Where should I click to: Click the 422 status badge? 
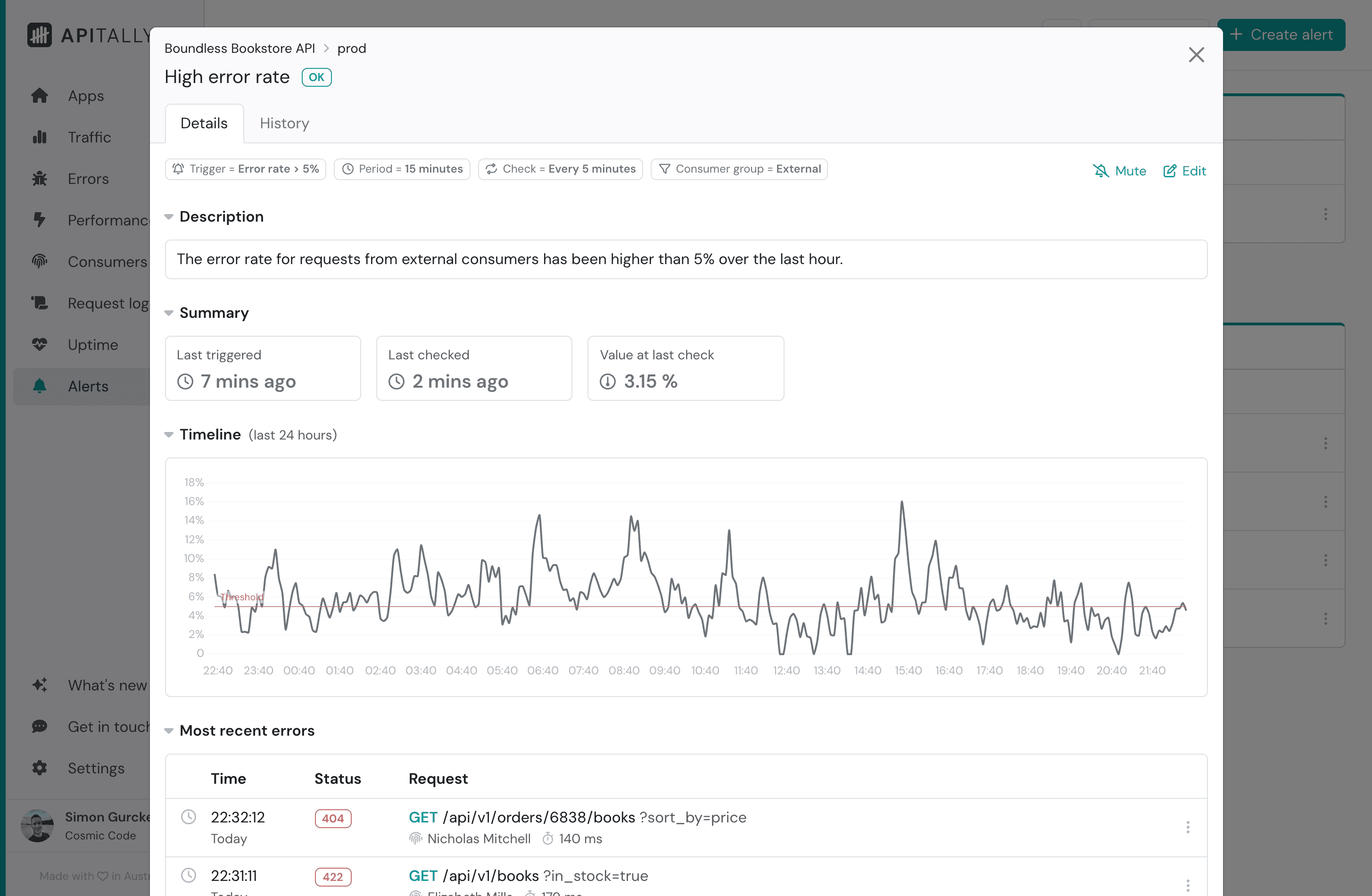tap(332, 877)
